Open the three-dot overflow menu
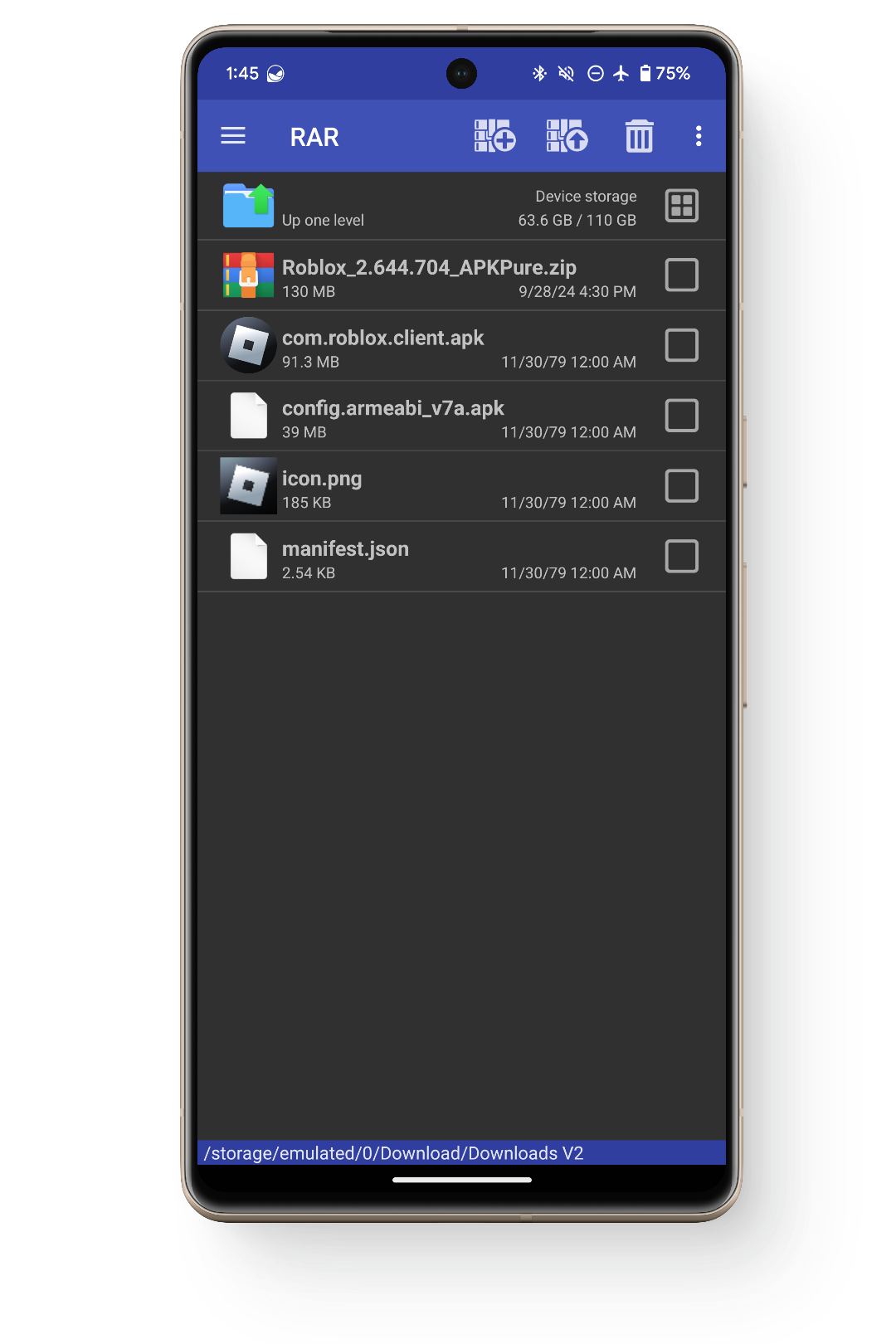Image resolution: width=896 pixels, height=1344 pixels. [699, 136]
